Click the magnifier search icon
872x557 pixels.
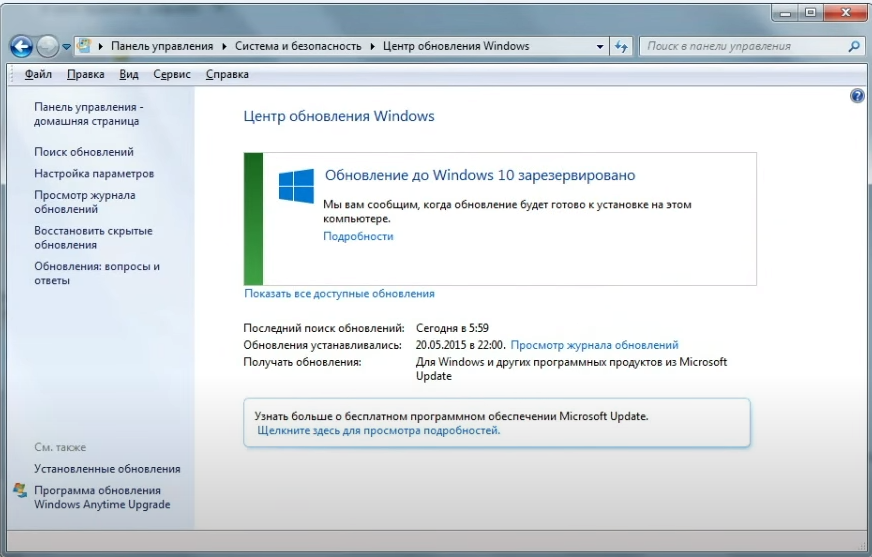854,46
